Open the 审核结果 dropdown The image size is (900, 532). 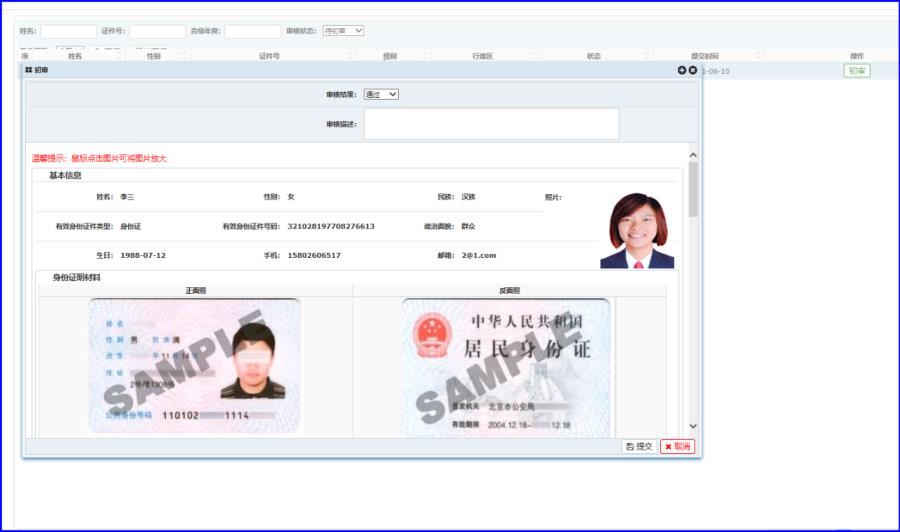coord(381,94)
